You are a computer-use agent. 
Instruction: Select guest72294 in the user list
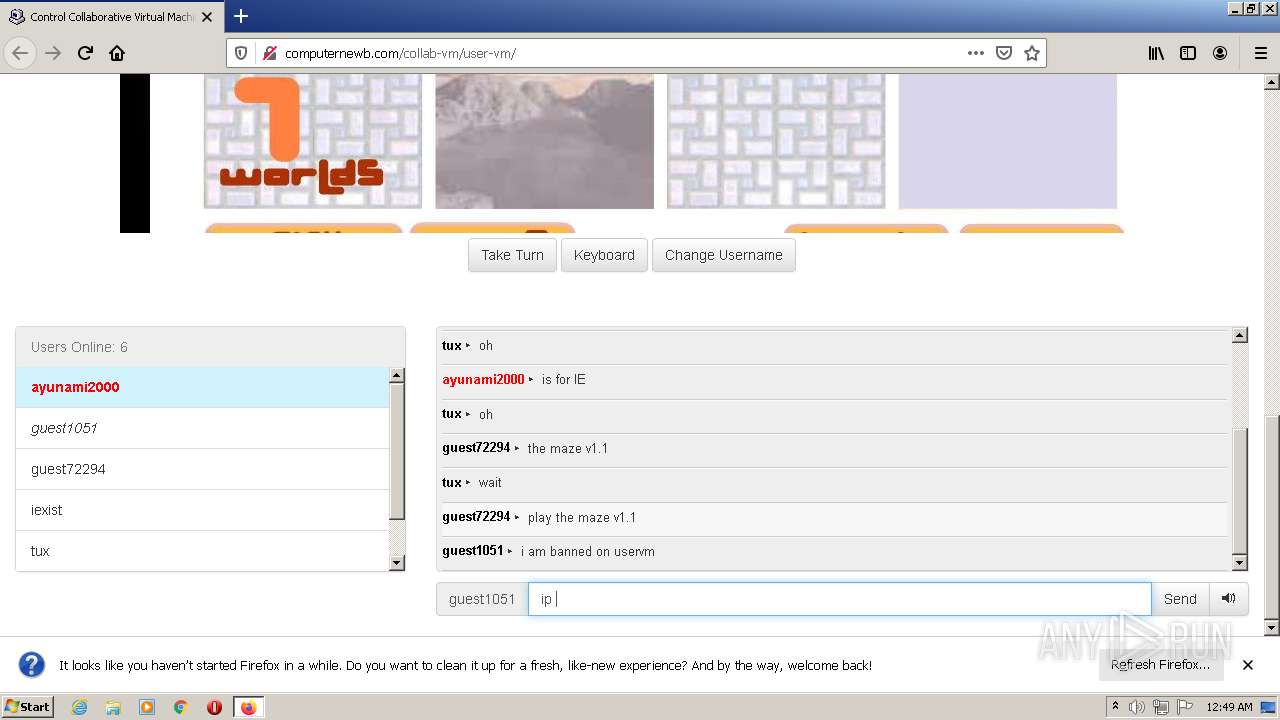(x=202, y=469)
